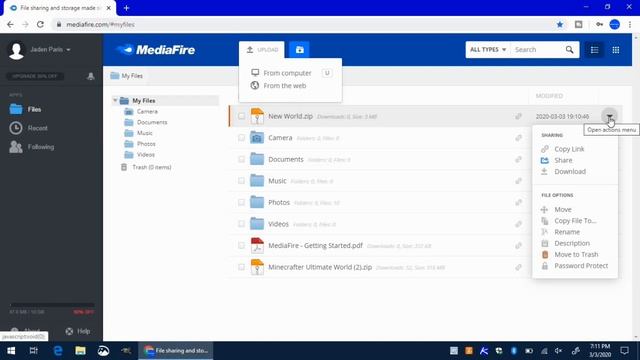Click Upgrade 50% OFF button
This screenshot has width=640, height=360.
[35, 76]
